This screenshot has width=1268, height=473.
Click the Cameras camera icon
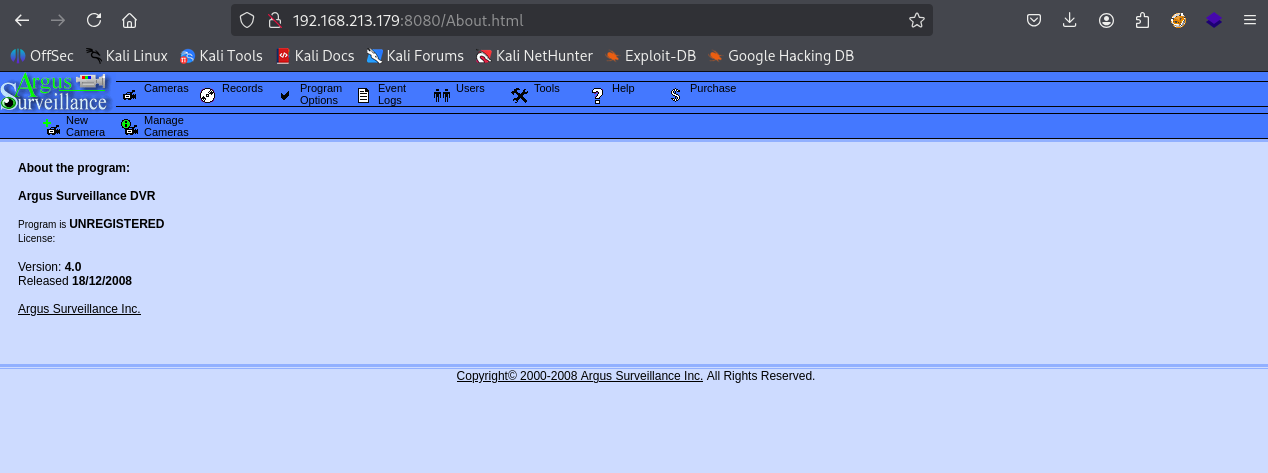pos(130,95)
